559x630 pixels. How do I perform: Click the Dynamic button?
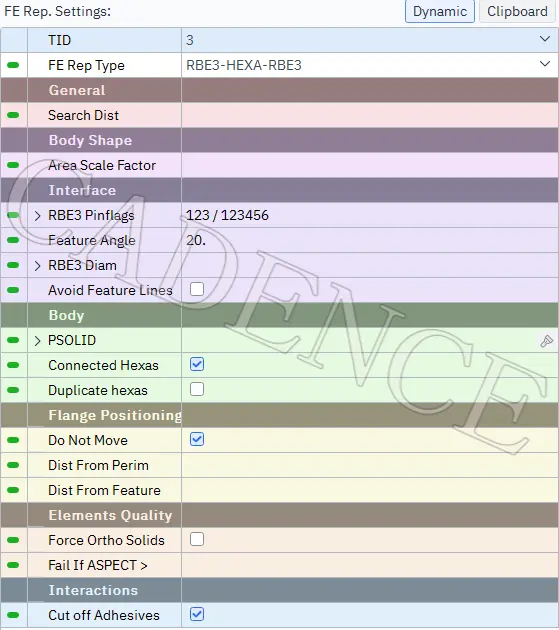(x=440, y=11)
